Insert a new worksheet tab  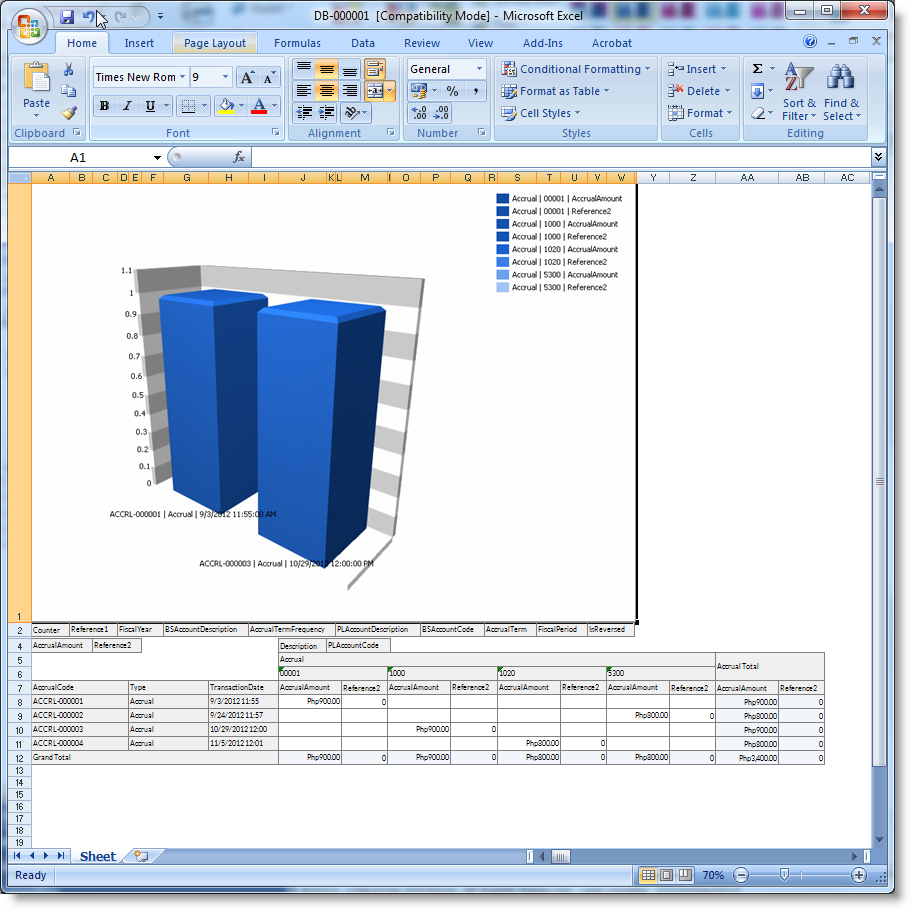(x=141, y=856)
